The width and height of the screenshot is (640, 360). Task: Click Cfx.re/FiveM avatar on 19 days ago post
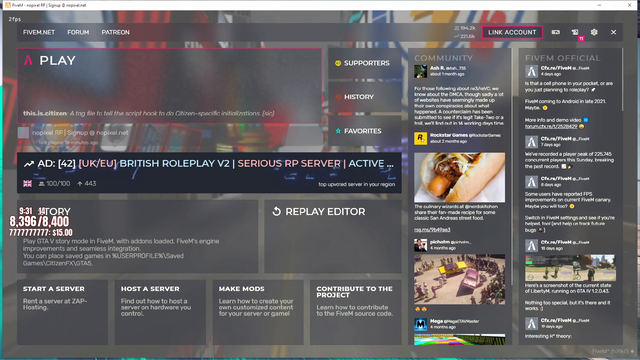click(x=531, y=324)
